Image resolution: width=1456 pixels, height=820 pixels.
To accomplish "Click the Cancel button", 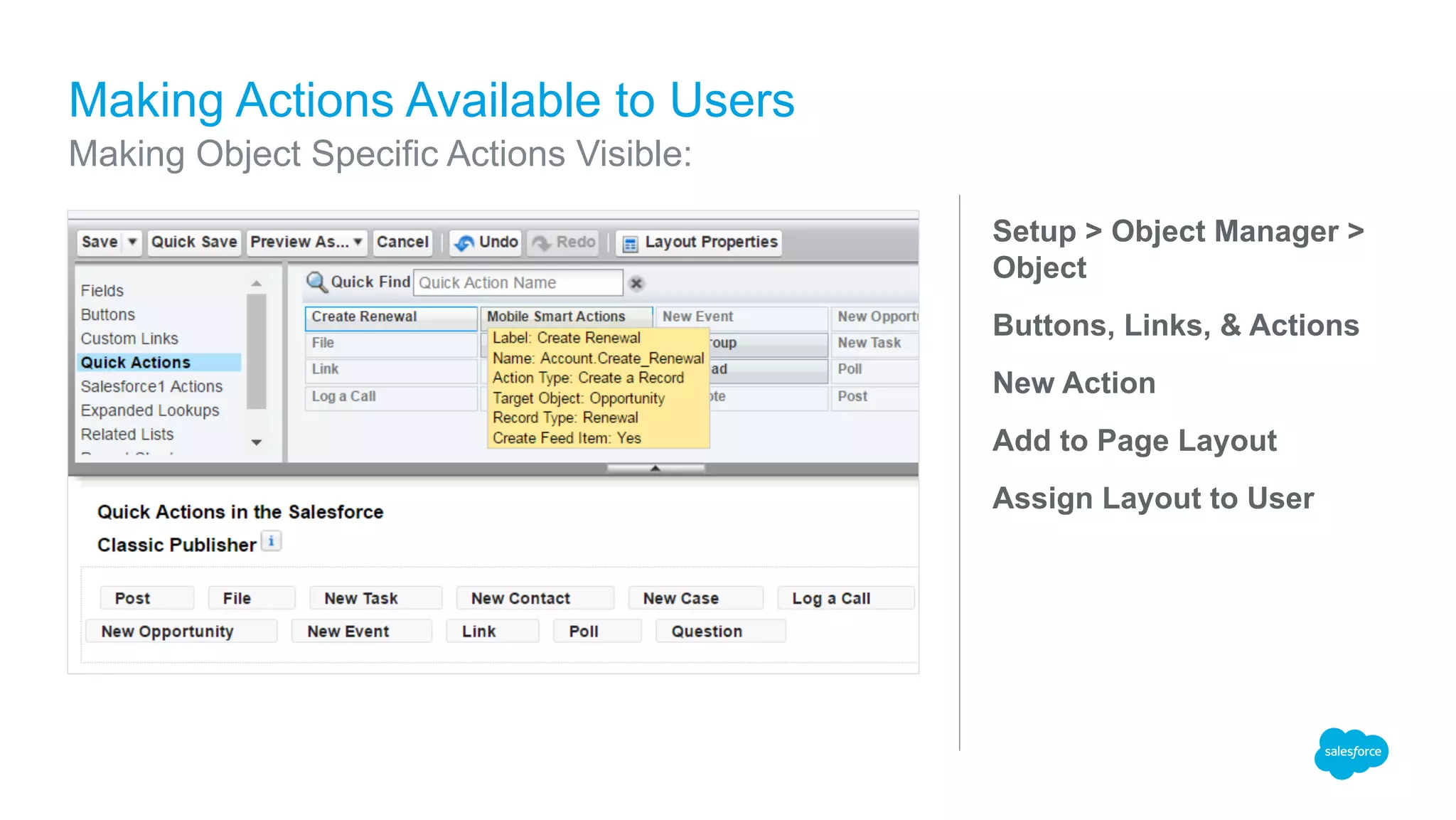I will tap(402, 243).
